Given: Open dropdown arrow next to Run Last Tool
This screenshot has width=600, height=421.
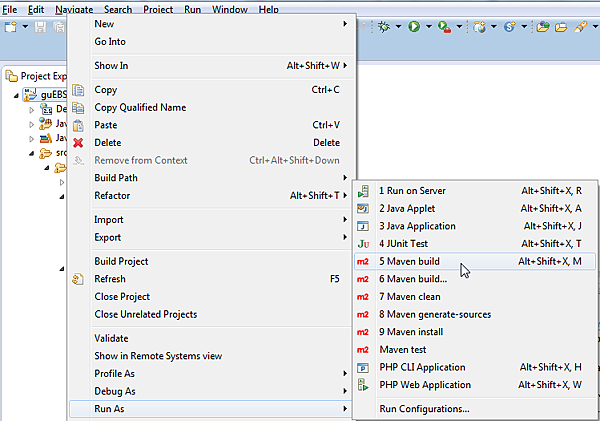Looking at the screenshot, I should click(x=459, y=26).
